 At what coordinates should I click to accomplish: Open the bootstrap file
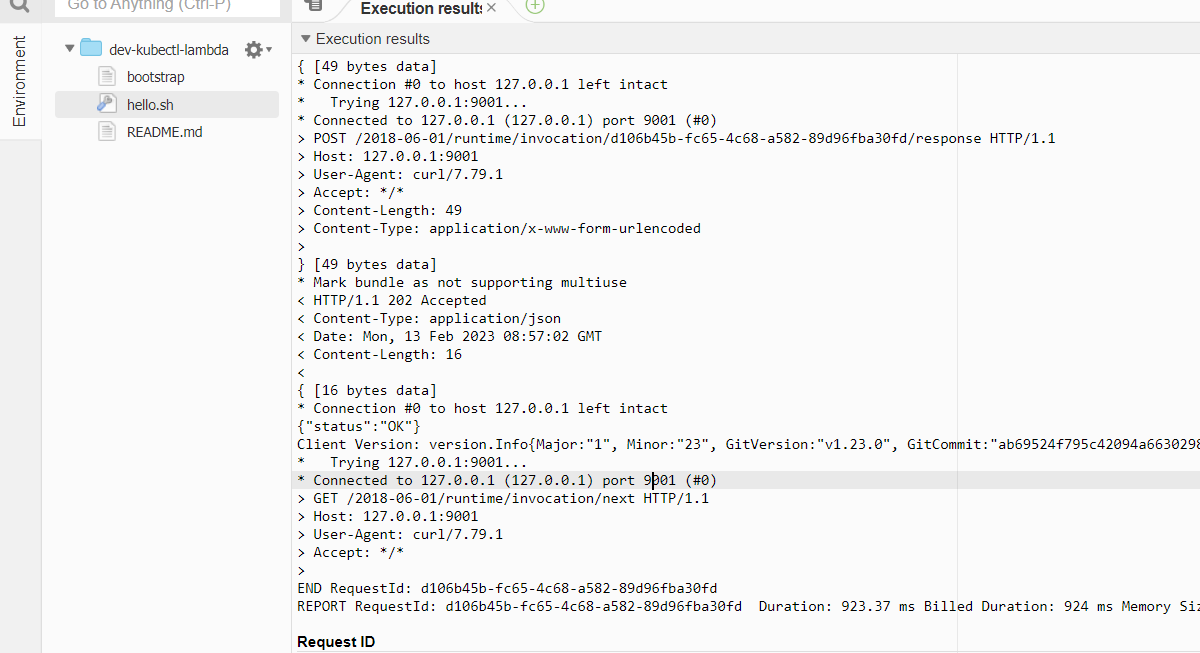pyautogui.click(x=155, y=77)
